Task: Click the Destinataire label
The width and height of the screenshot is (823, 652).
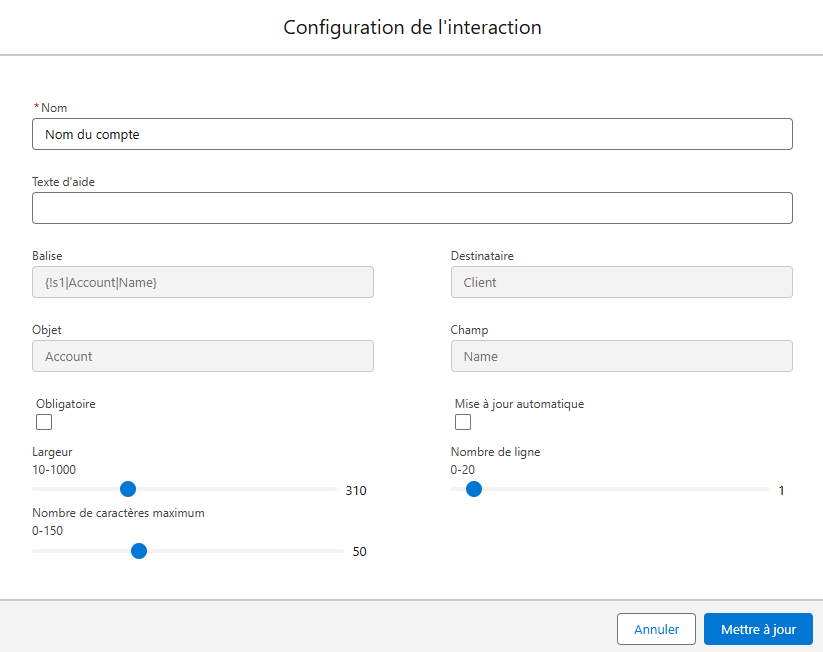Action: click(482, 256)
